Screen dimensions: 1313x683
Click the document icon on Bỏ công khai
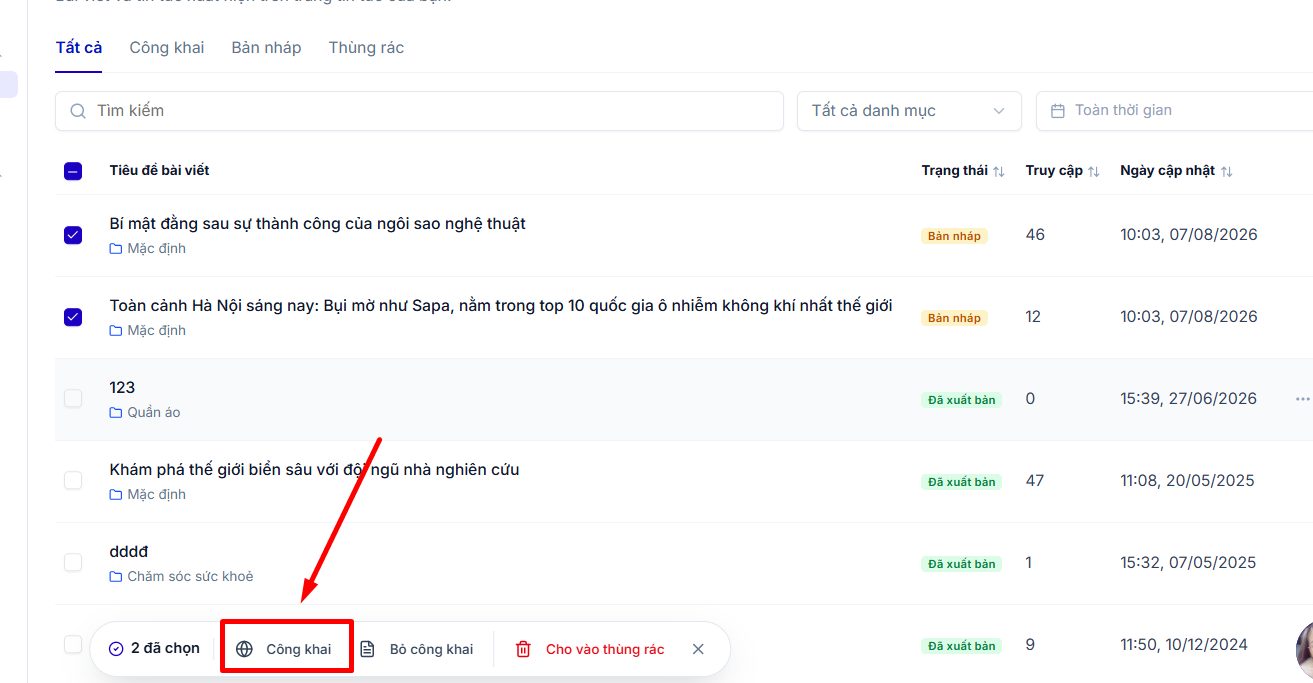(368, 649)
